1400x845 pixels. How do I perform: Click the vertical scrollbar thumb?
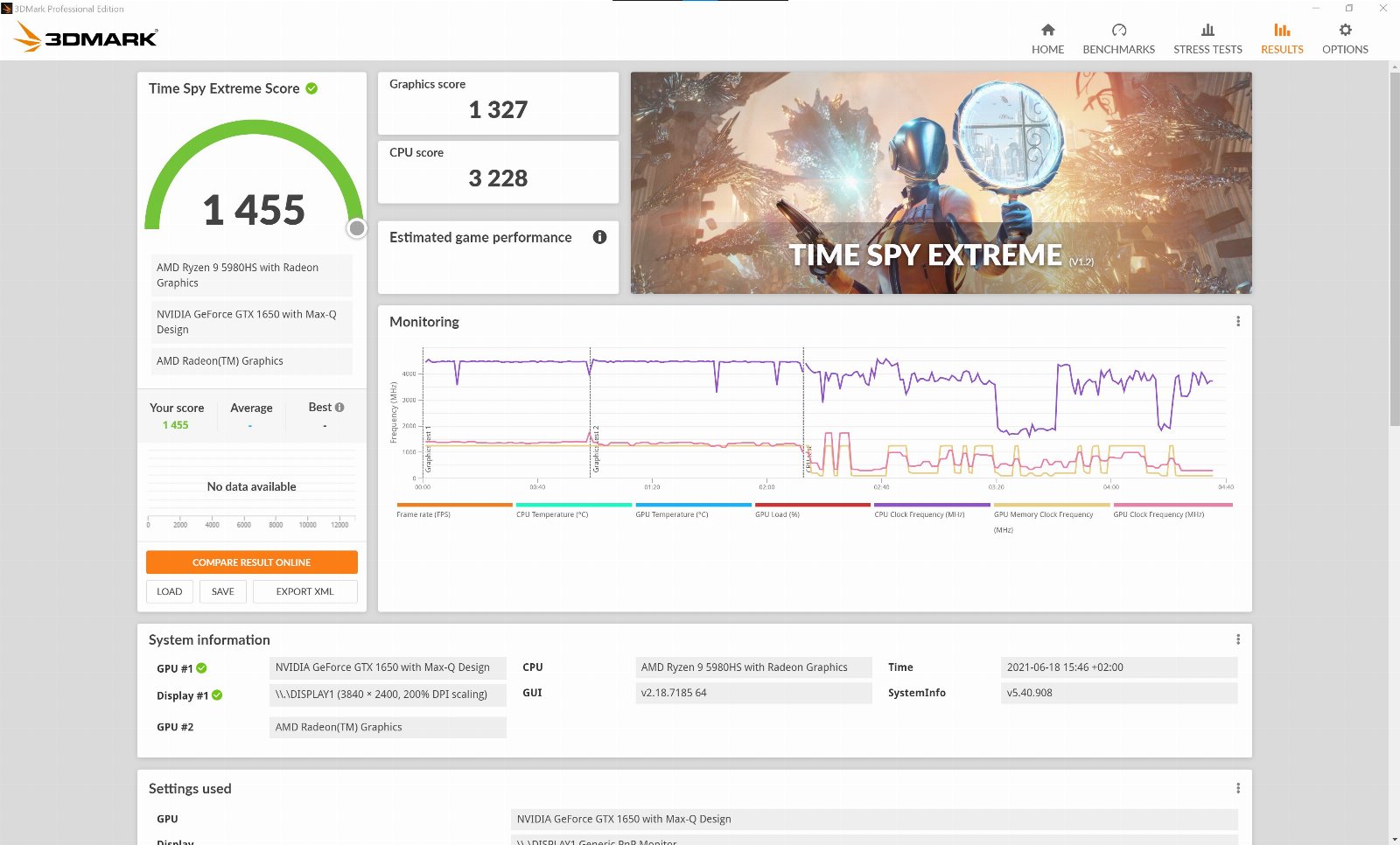[1394, 249]
